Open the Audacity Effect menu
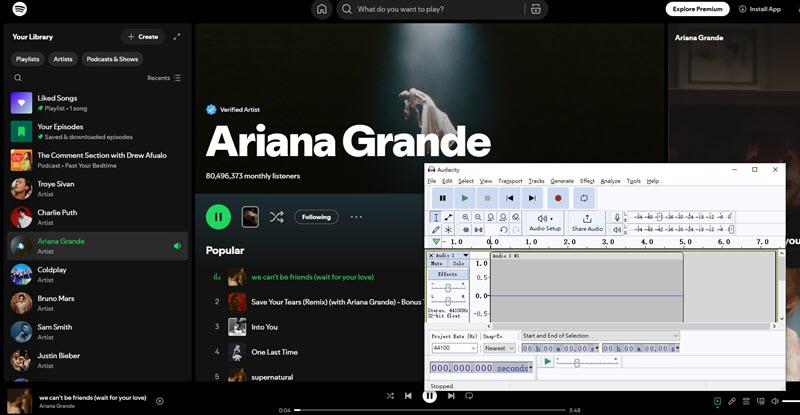This screenshot has height=415, width=800. tap(587, 181)
